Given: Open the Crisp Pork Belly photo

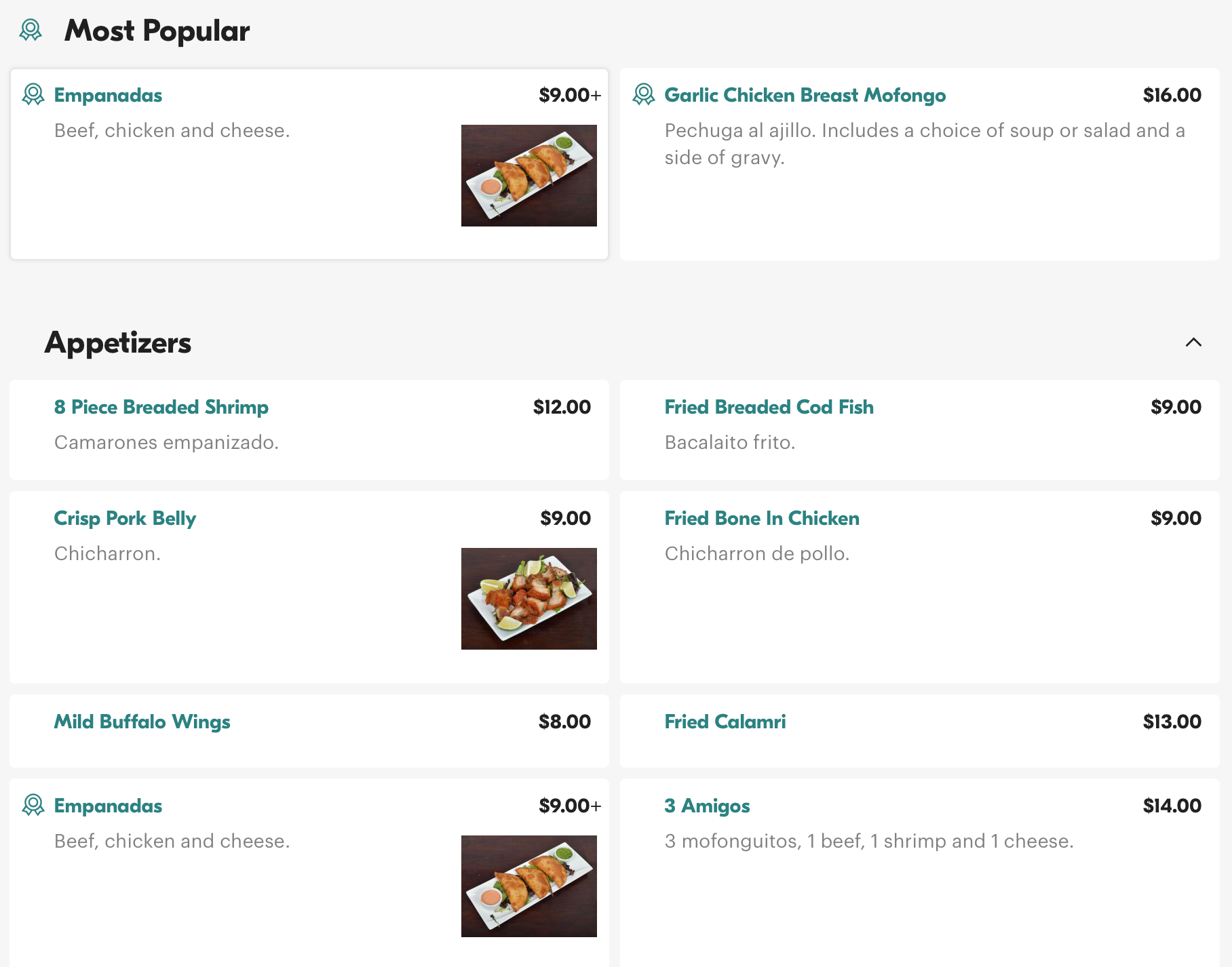Looking at the screenshot, I should coord(528,599).
